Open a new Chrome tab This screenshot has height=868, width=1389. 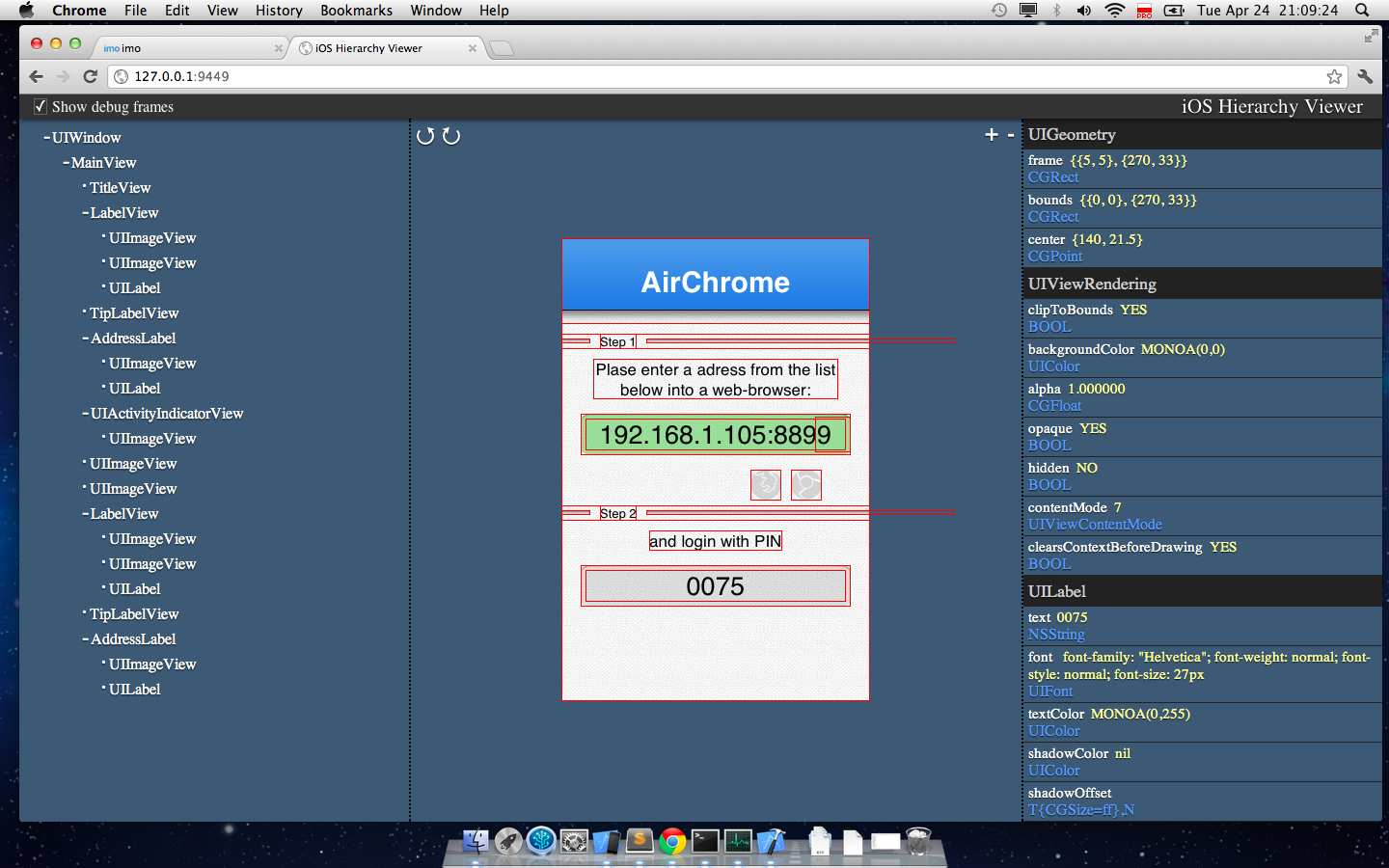point(501,48)
